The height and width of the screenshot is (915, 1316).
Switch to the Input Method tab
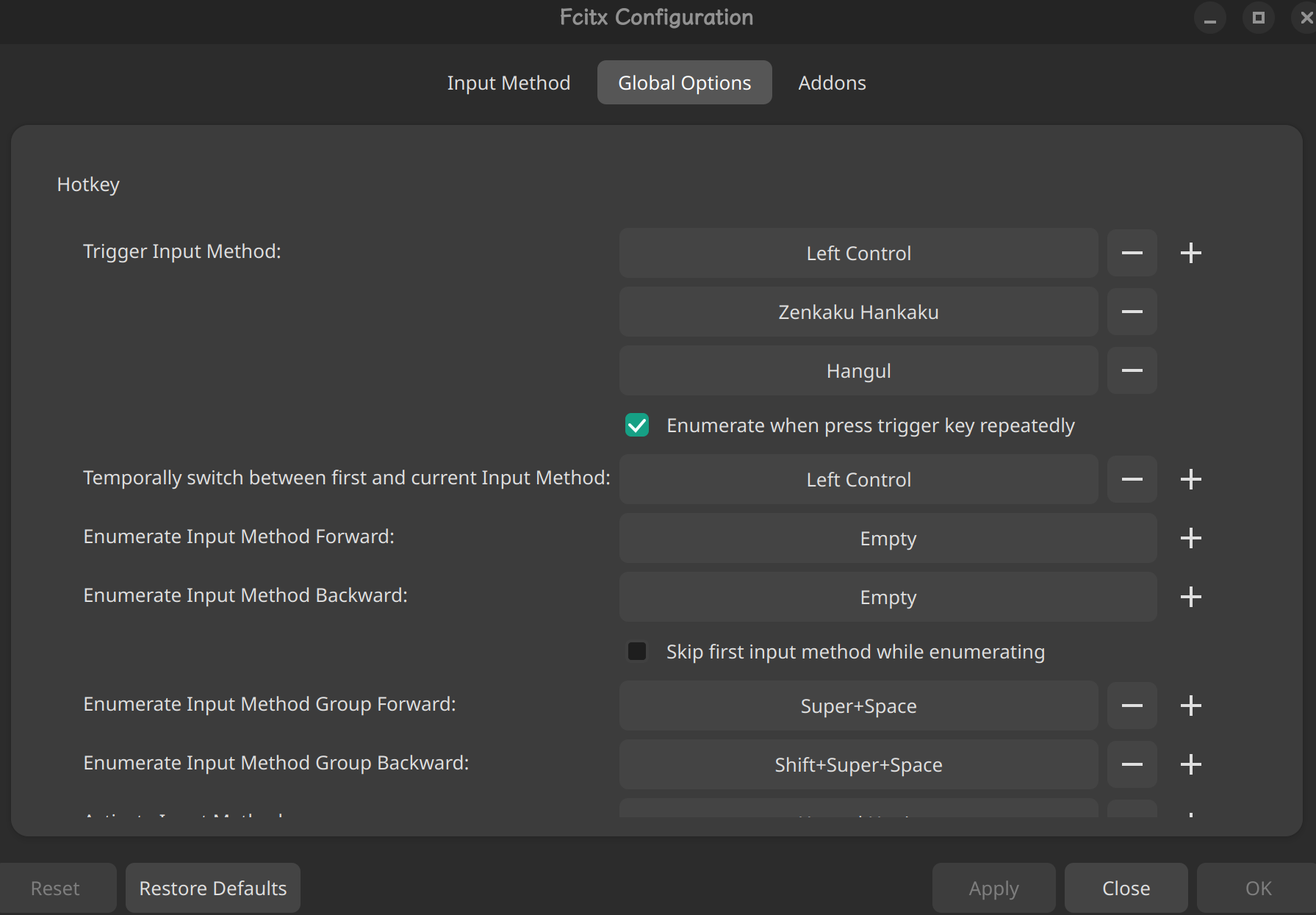point(508,82)
